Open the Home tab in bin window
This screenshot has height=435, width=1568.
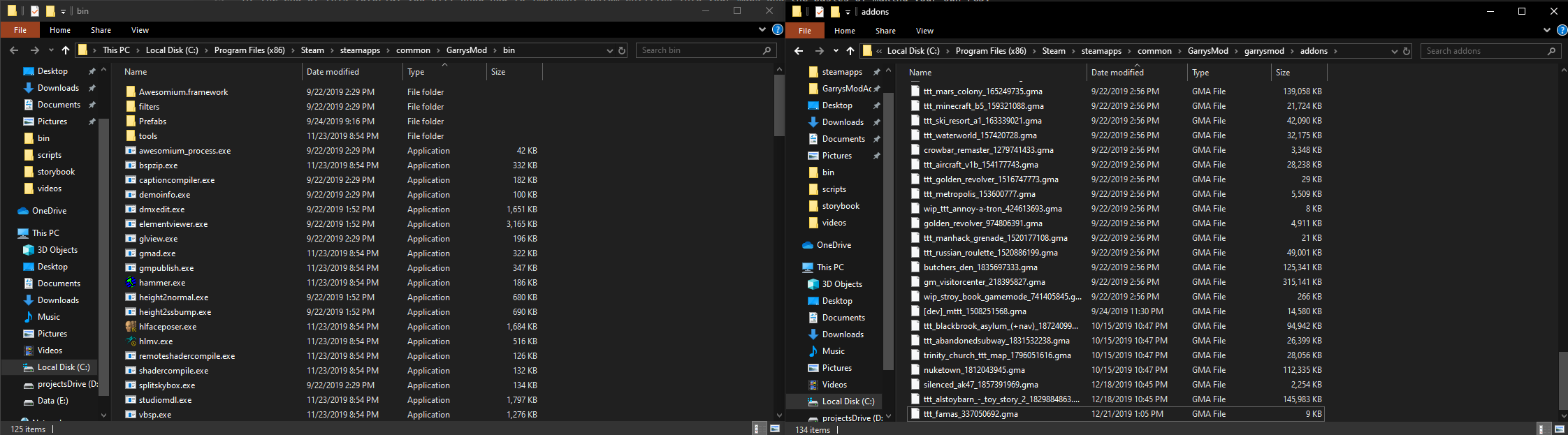(60, 30)
